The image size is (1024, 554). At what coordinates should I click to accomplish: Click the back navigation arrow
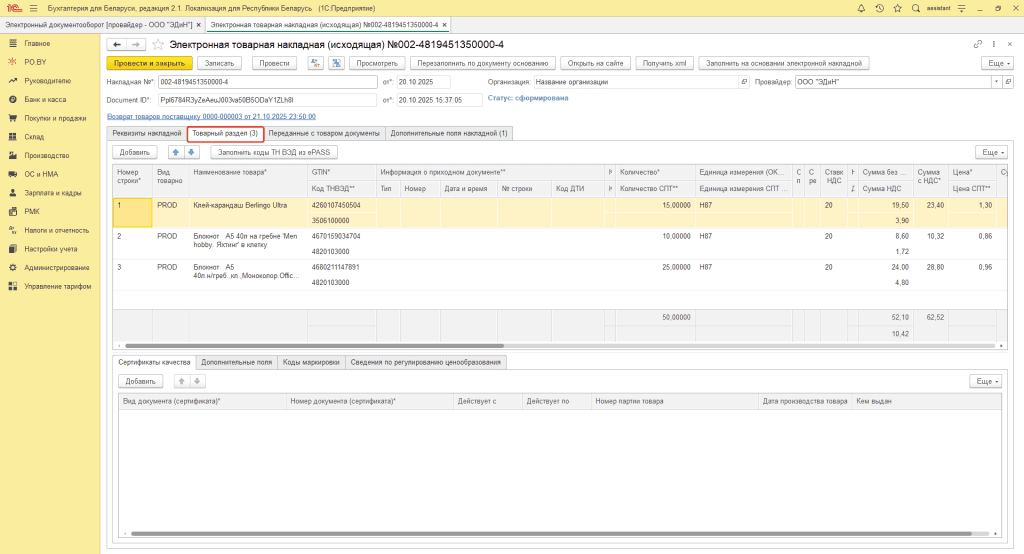[x=117, y=45]
